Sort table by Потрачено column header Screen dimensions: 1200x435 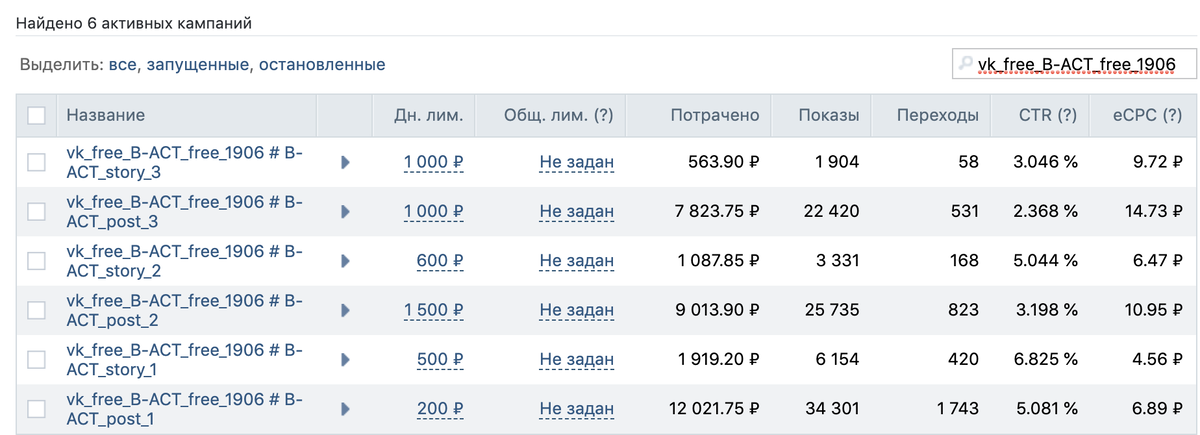coord(715,115)
